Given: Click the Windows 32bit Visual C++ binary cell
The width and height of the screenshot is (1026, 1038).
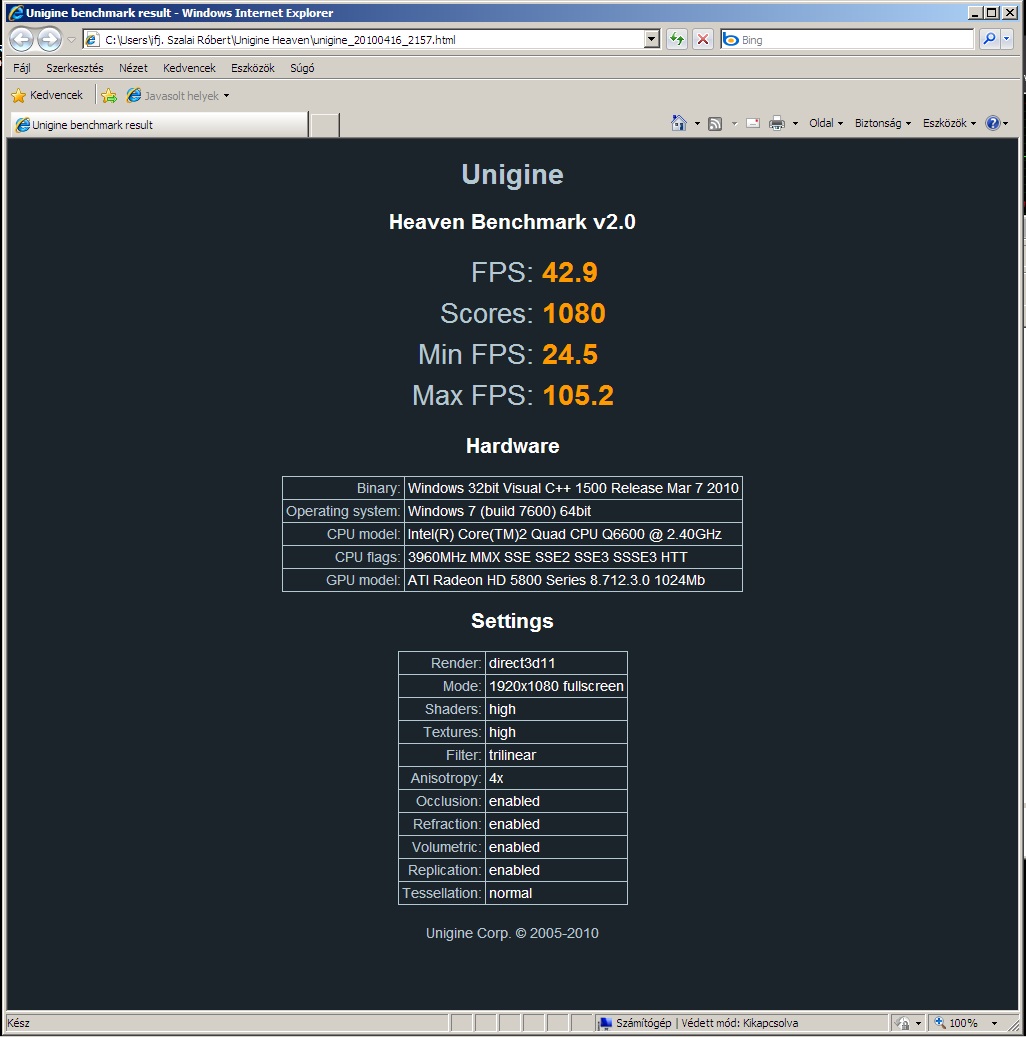Looking at the screenshot, I should coord(573,488).
